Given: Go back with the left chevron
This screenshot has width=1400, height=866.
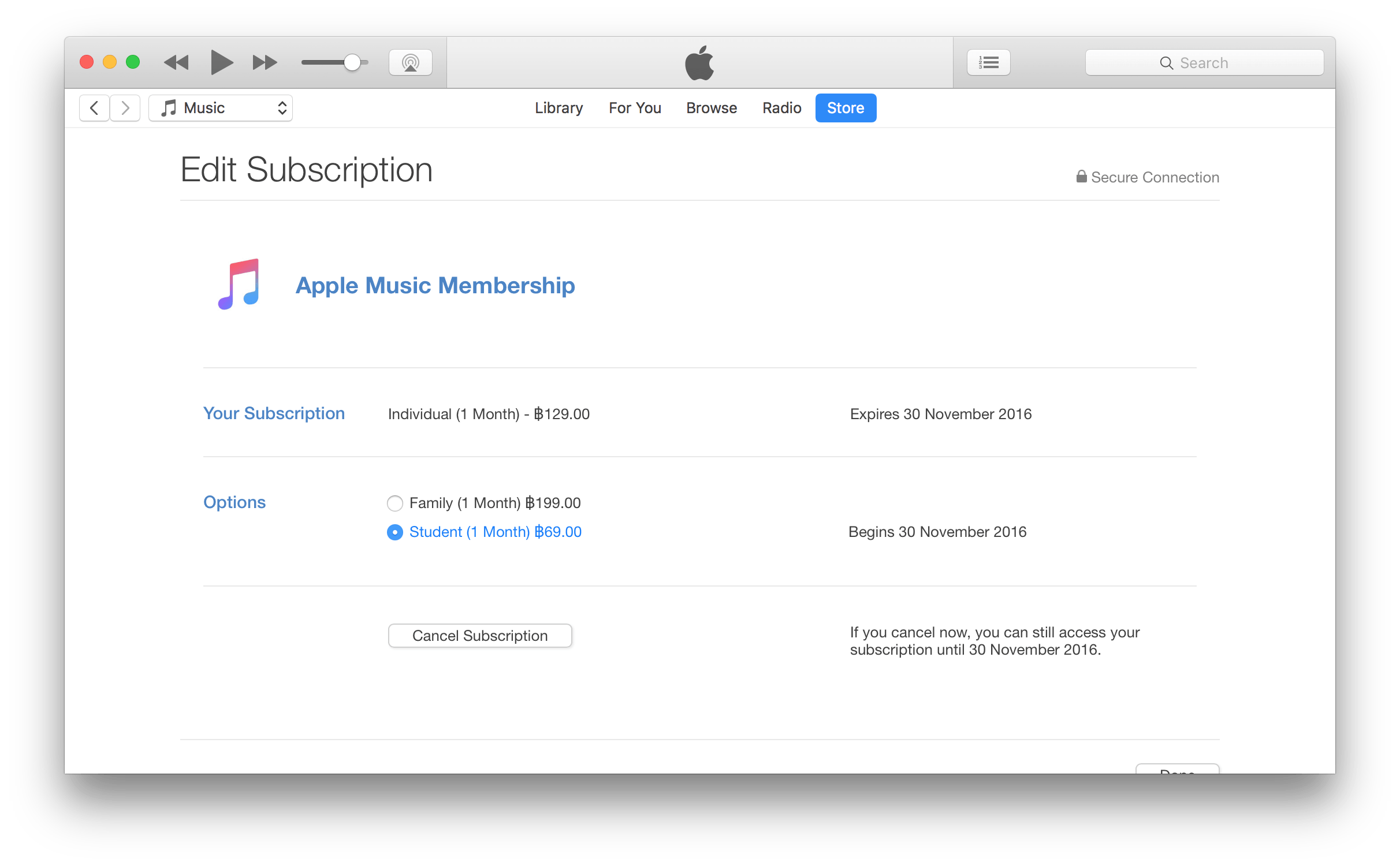Looking at the screenshot, I should click(94, 108).
